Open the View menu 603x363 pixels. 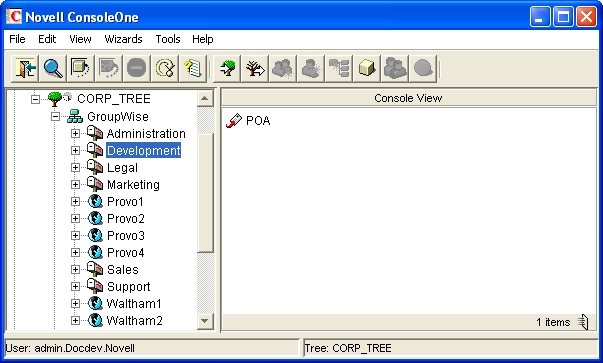(x=80, y=39)
